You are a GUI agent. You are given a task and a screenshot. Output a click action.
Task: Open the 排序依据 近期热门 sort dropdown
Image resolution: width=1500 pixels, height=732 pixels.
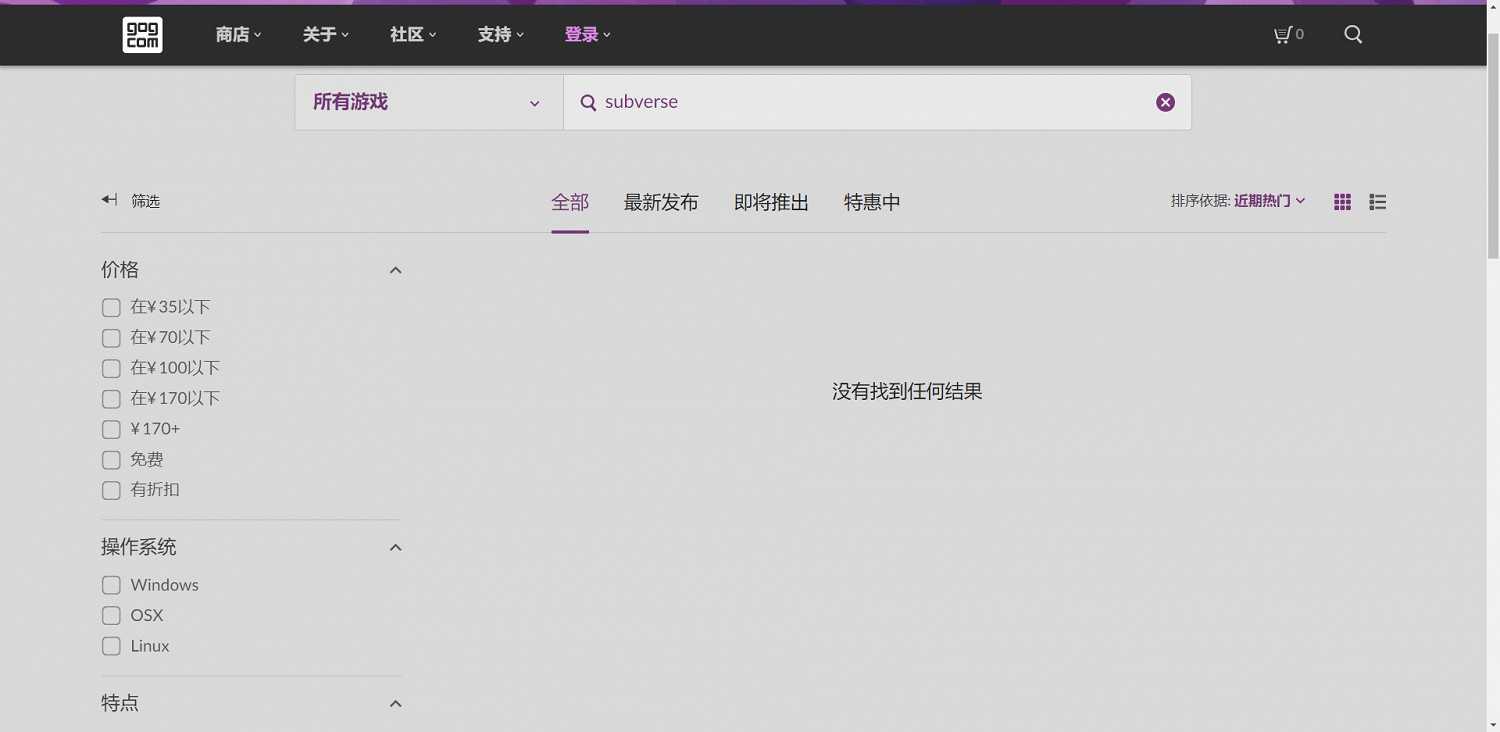[x=1268, y=201]
